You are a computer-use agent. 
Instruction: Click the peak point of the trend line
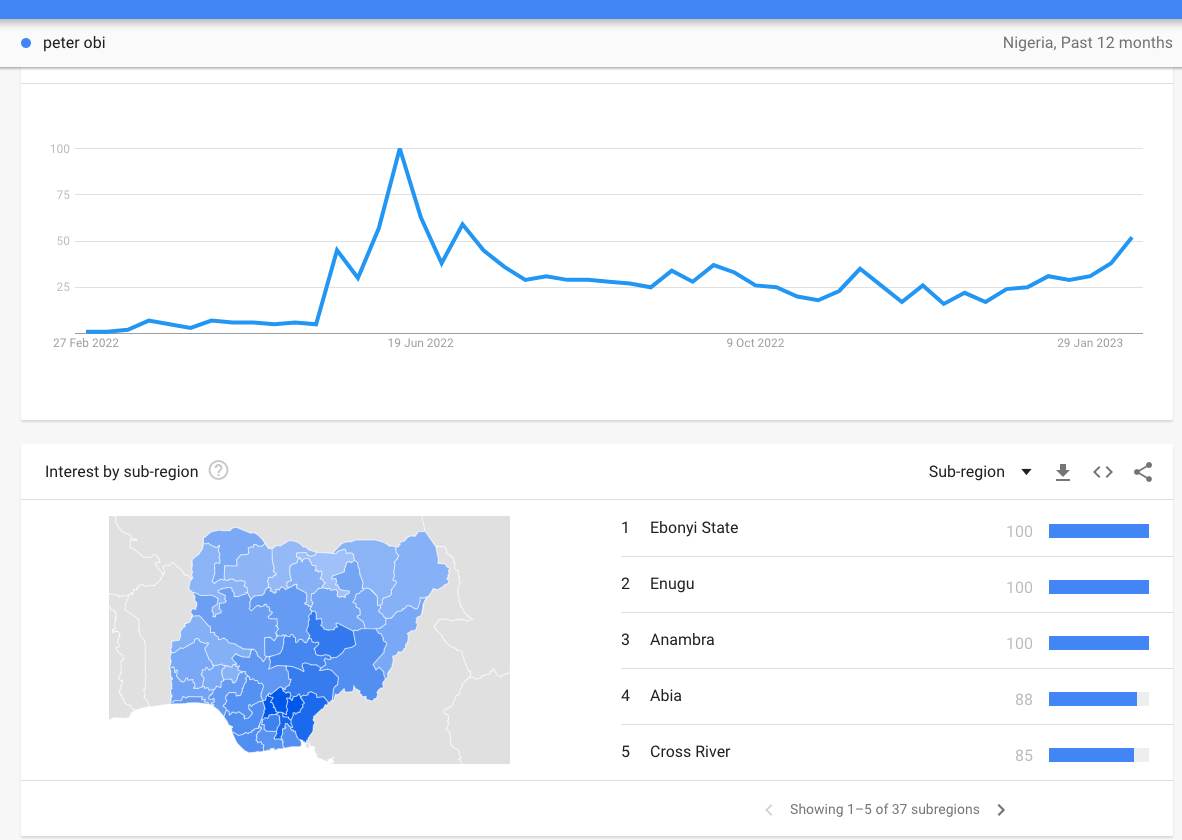pos(400,149)
